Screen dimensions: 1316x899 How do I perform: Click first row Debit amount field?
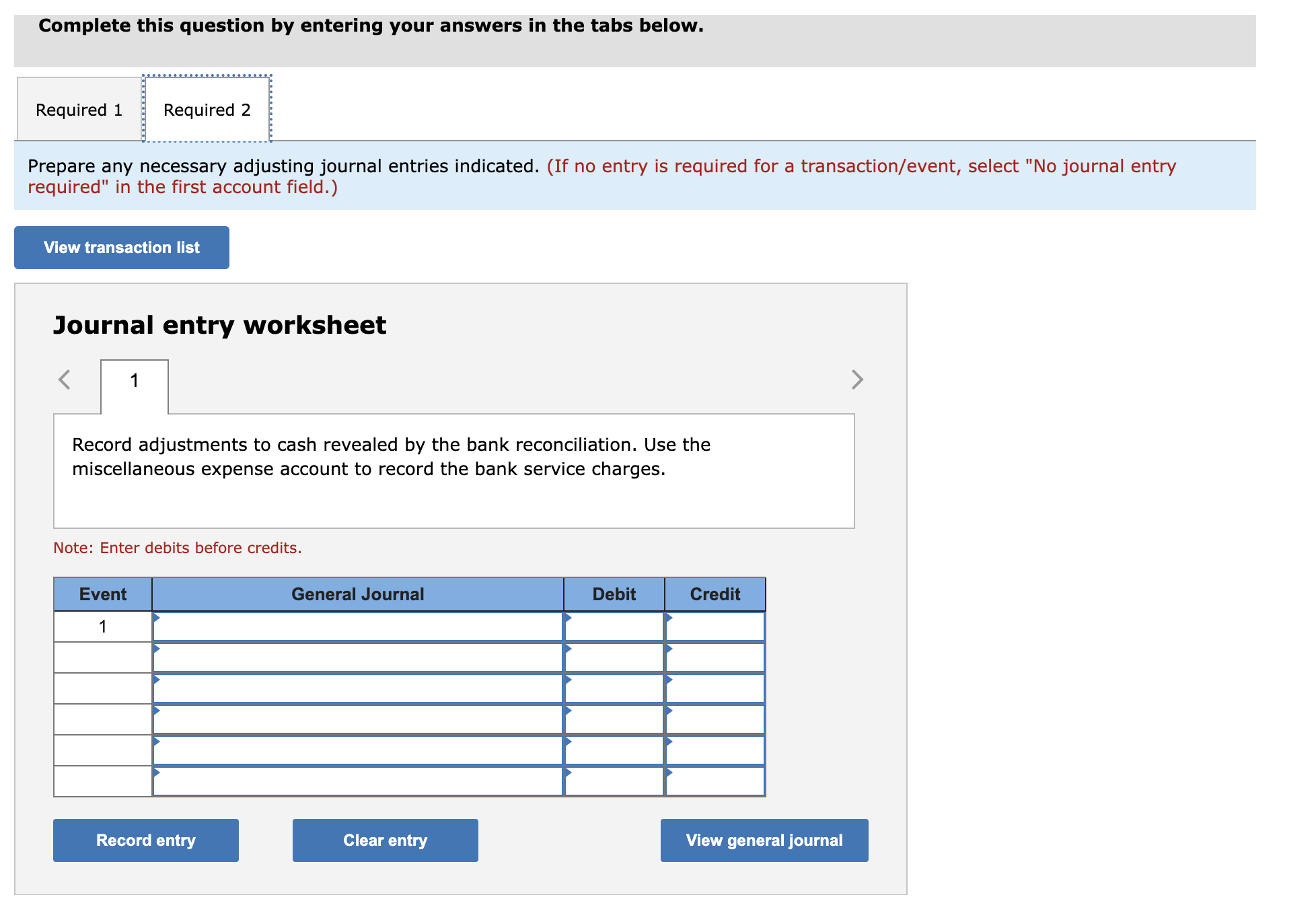(614, 626)
